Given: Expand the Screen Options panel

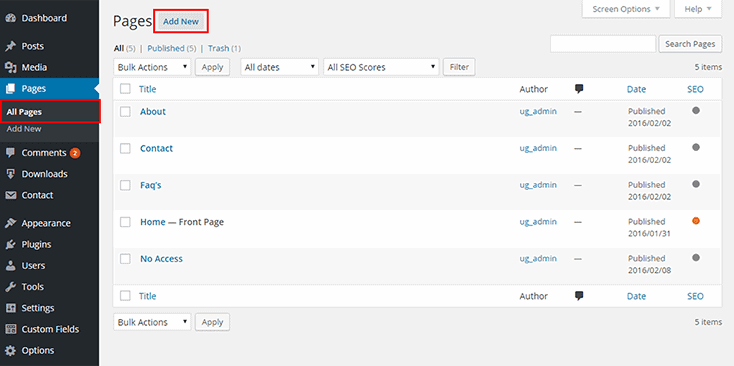Looking at the screenshot, I should (626, 9).
